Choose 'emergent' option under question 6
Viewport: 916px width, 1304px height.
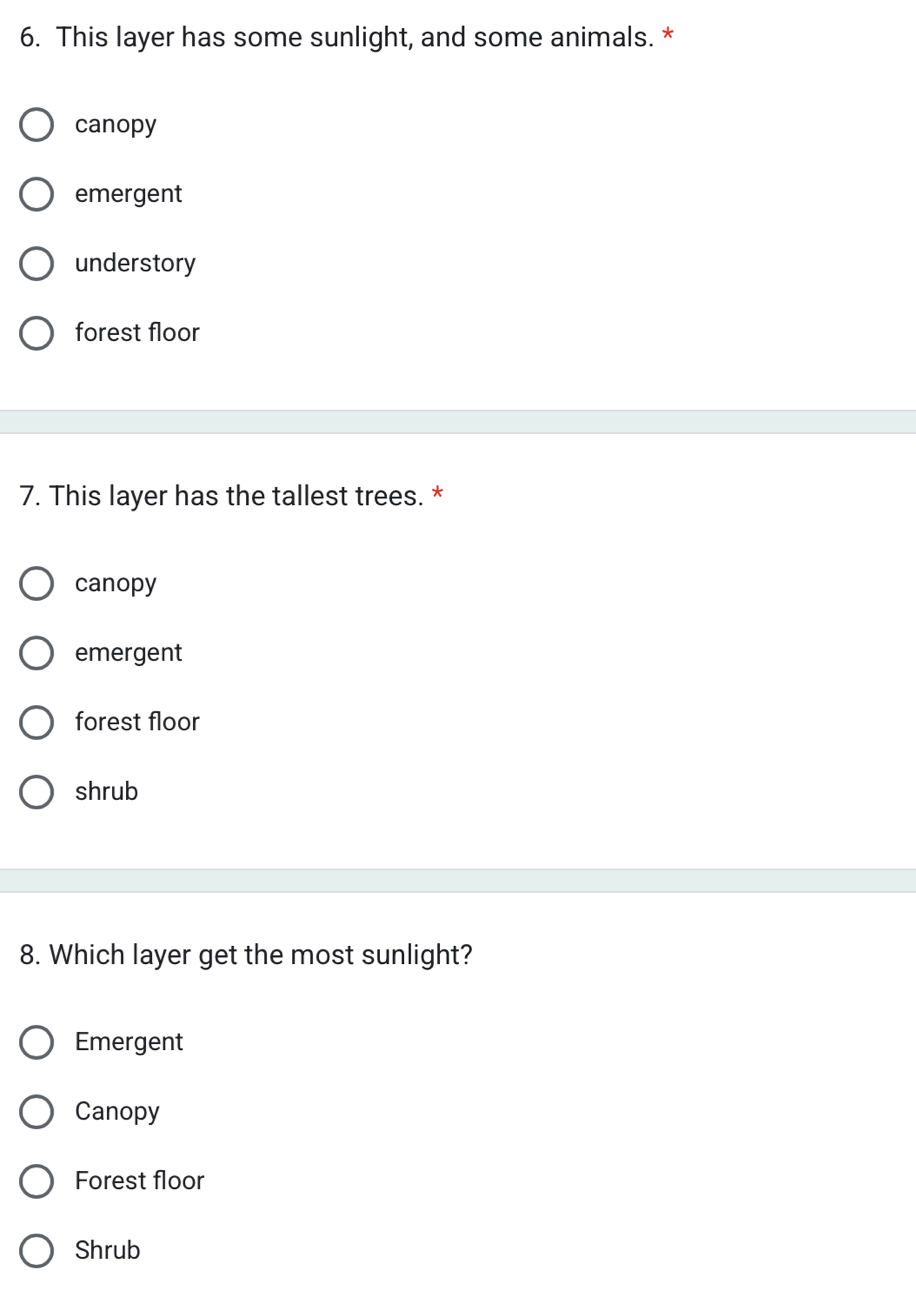click(x=37, y=195)
